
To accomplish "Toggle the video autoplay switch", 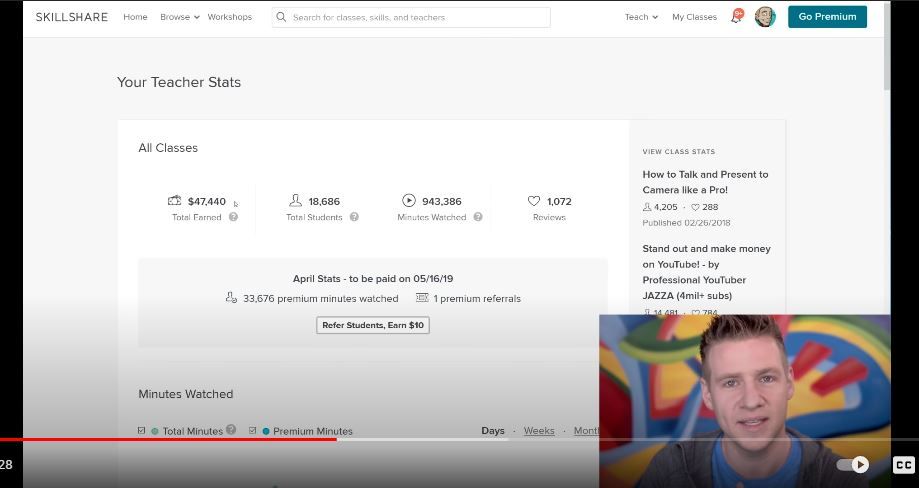I will (x=853, y=465).
